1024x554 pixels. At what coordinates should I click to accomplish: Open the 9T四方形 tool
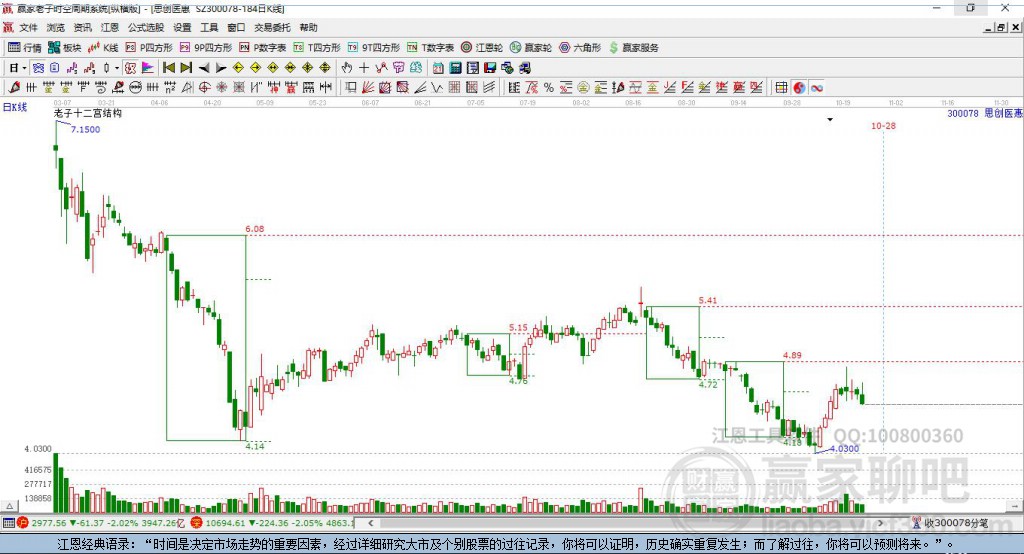click(x=374, y=48)
